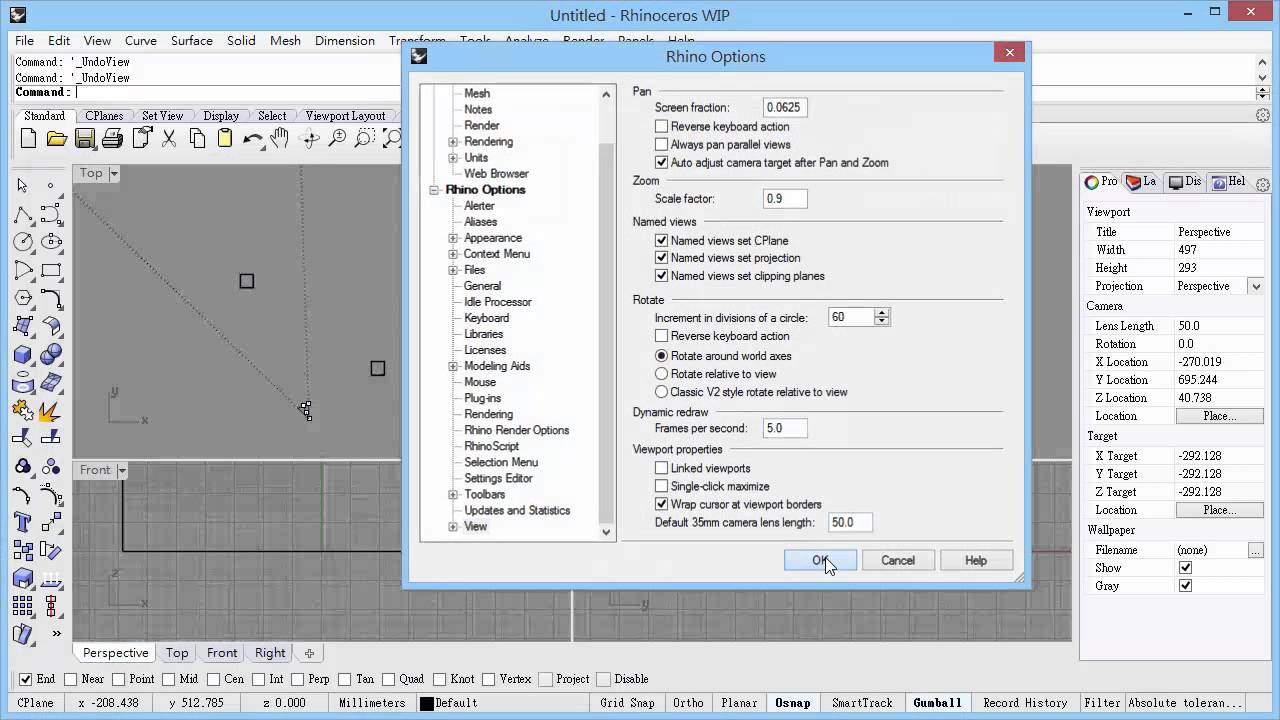Expand the View tree node
This screenshot has height=720, width=1280.
[453, 526]
